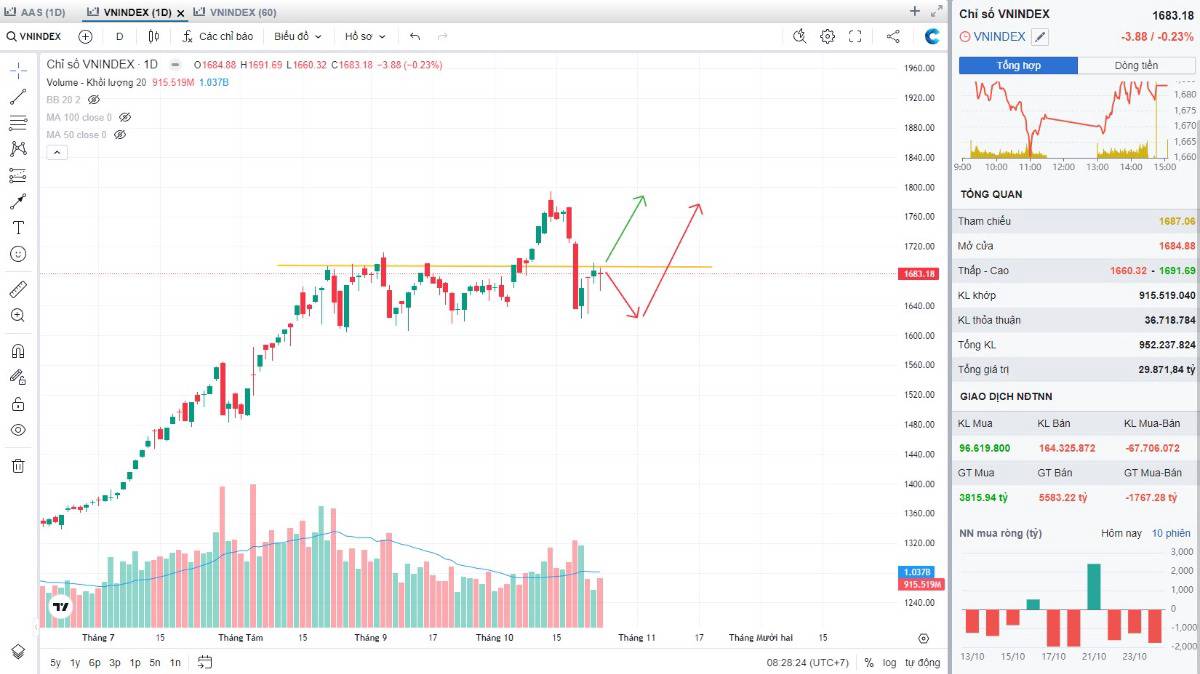
Task: Open the emoji icons tool
Action: point(18,254)
